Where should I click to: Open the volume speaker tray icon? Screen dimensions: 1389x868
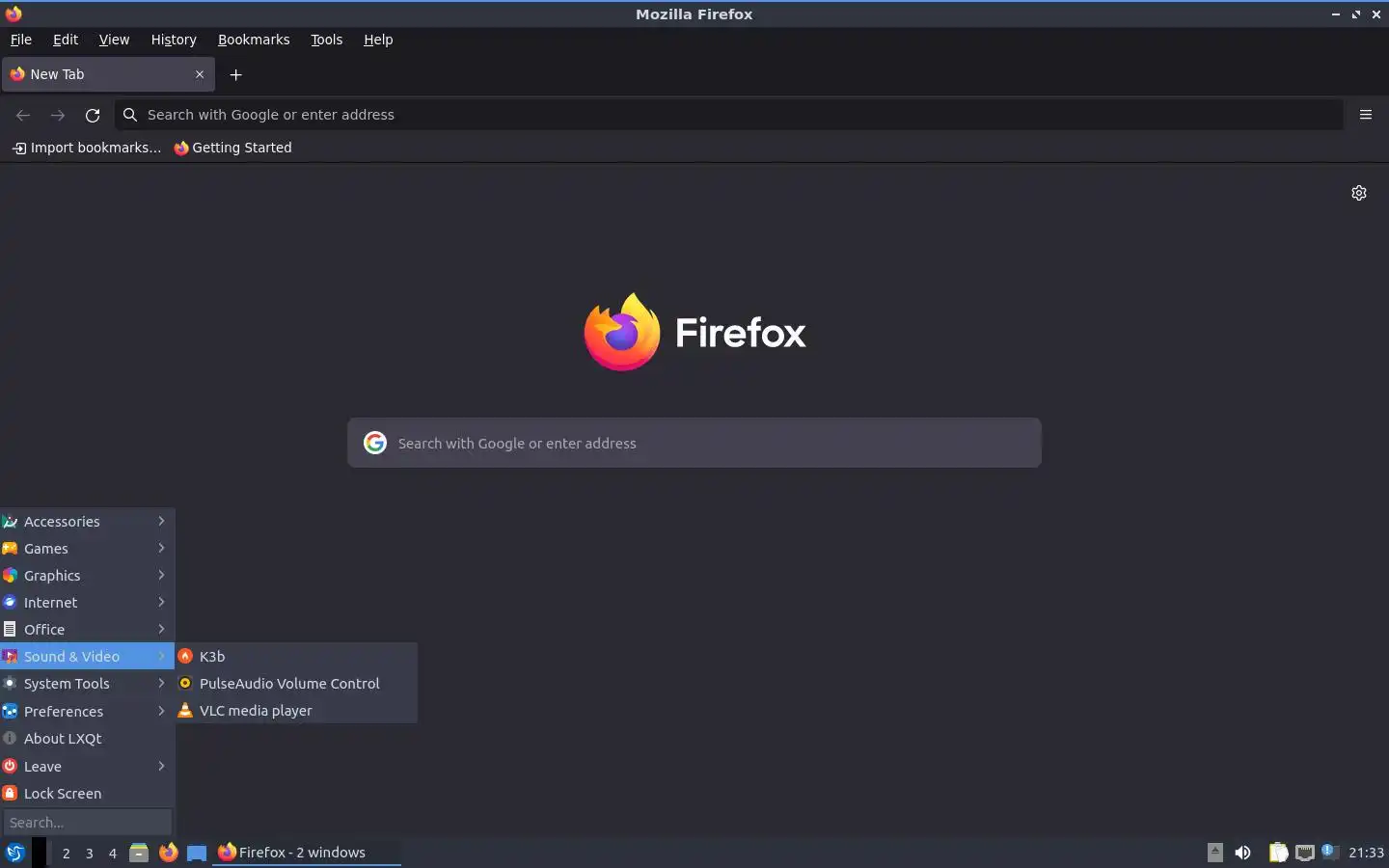1243,853
